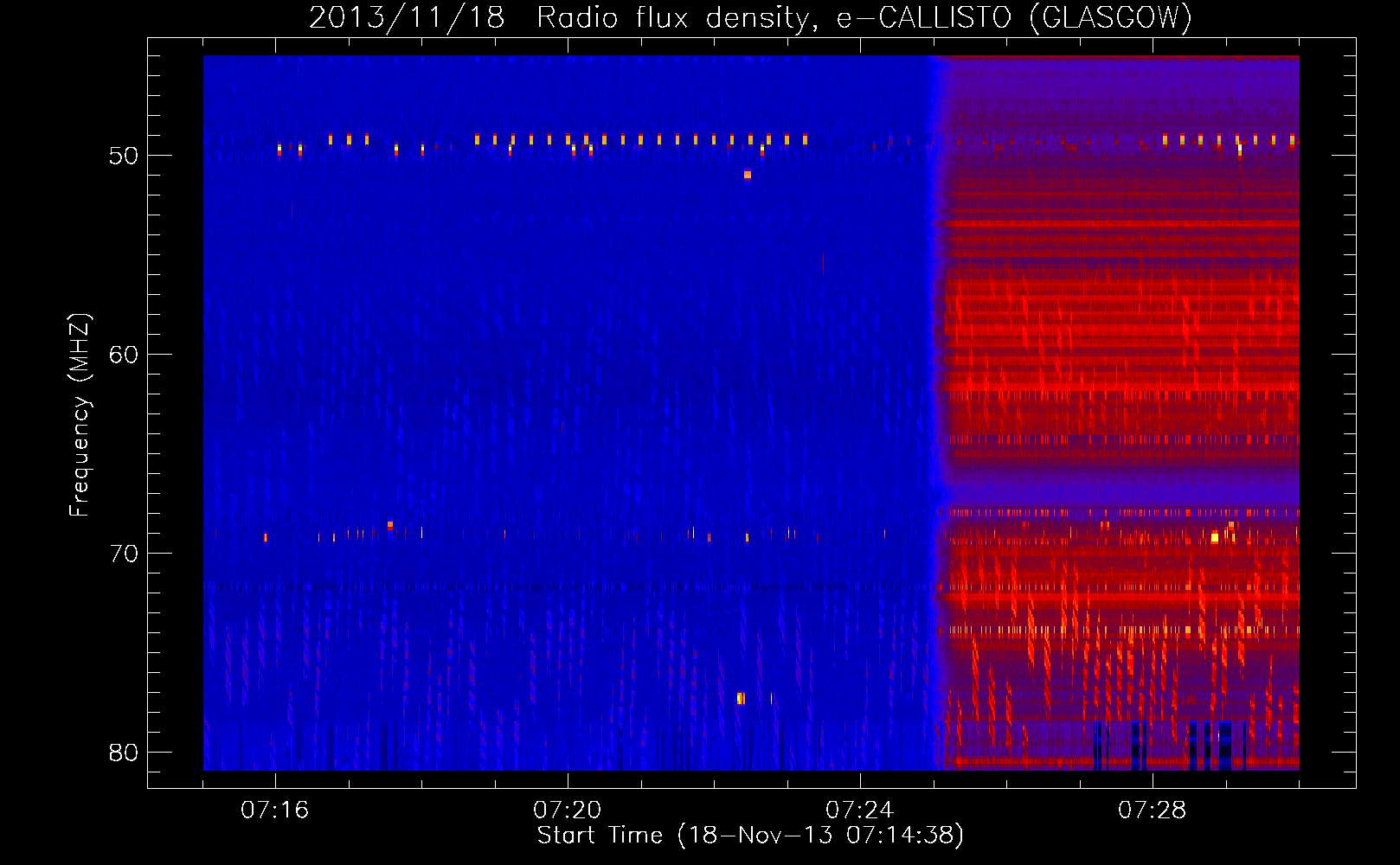
Task: Click the 07:28 time tick label
Action: 1153,811
